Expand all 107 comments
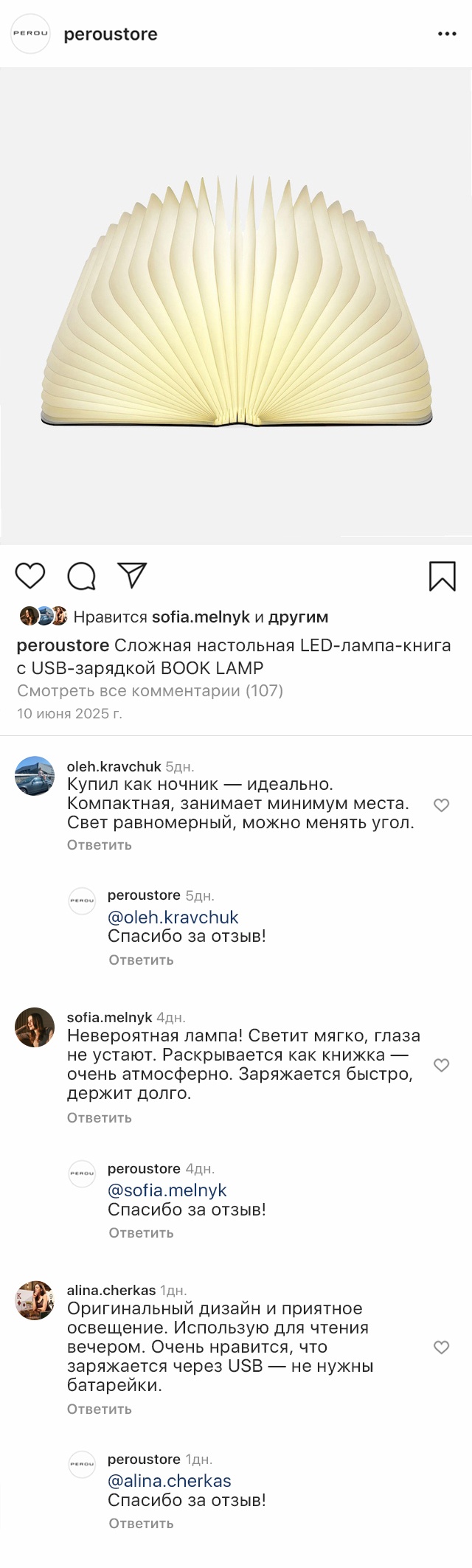The height and width of the screenshot is (1568, 472). click(150, 691)
